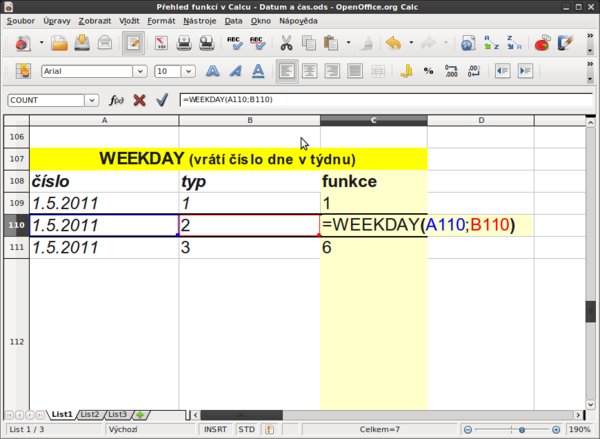Open the Hyperlink dialog icon
Viewport: 600px width, 439px height.
(x=468, y=43)
